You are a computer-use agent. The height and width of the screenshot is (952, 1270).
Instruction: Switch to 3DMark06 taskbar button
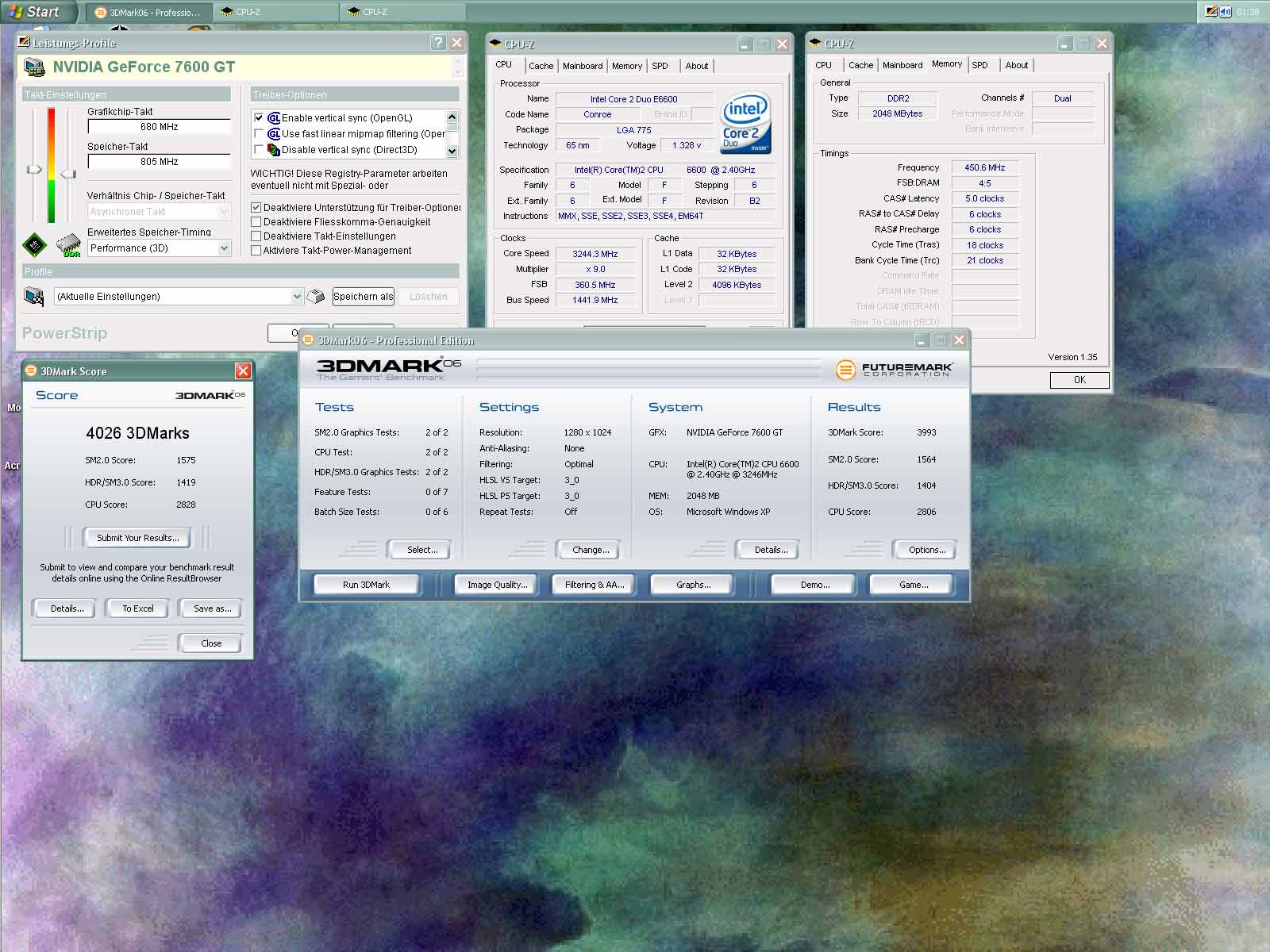(148, 12)
